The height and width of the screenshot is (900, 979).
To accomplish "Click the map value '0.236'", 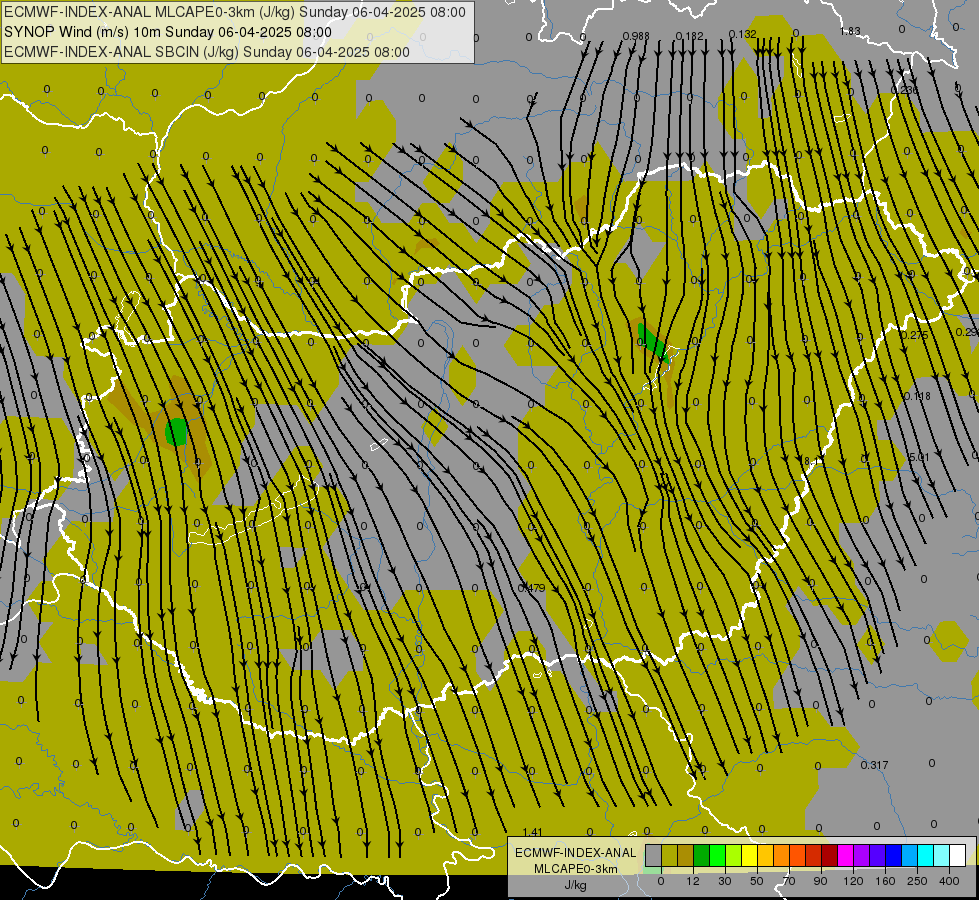I will (x=905, y=90).
